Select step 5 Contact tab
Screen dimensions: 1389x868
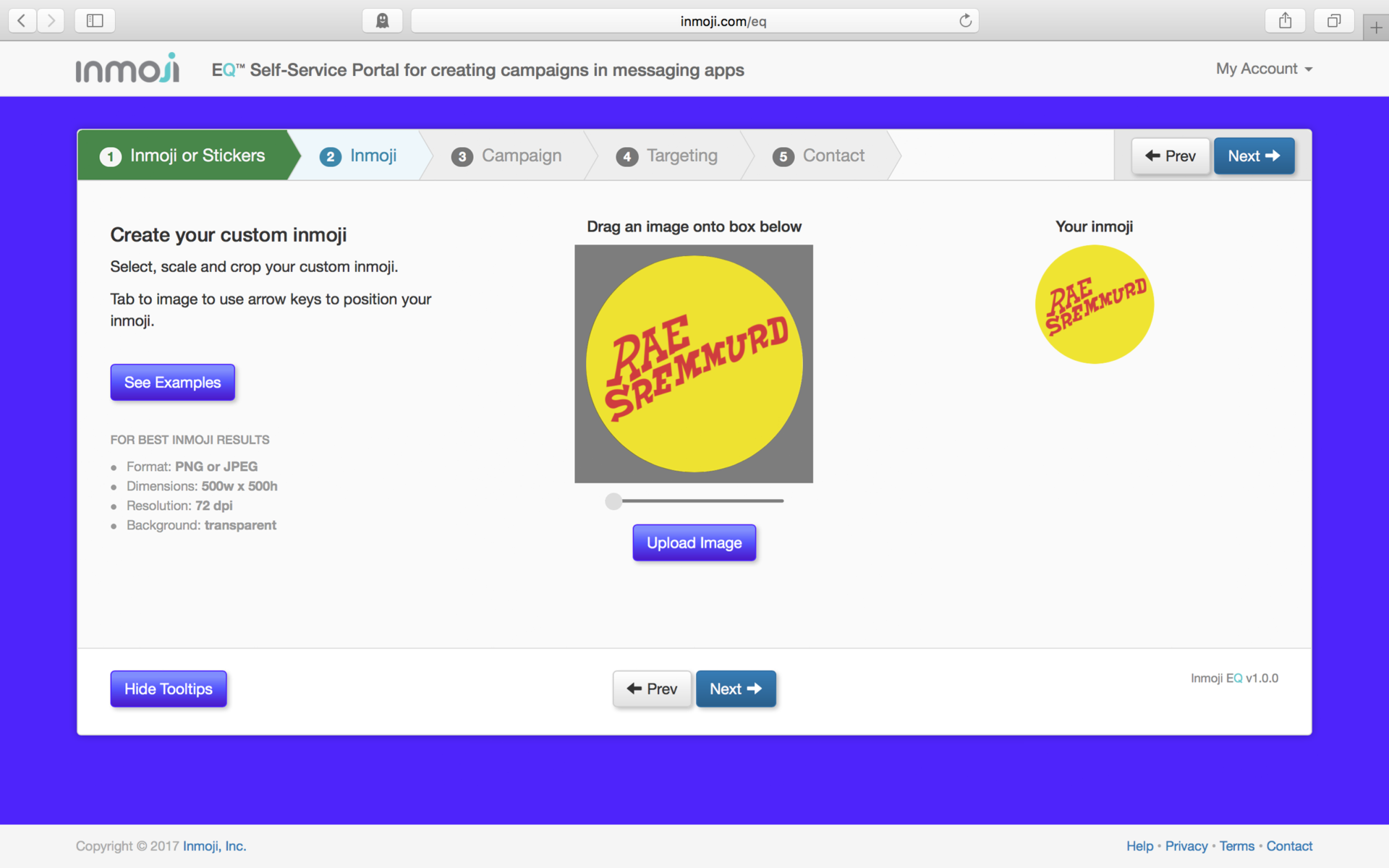pos(819,156)
